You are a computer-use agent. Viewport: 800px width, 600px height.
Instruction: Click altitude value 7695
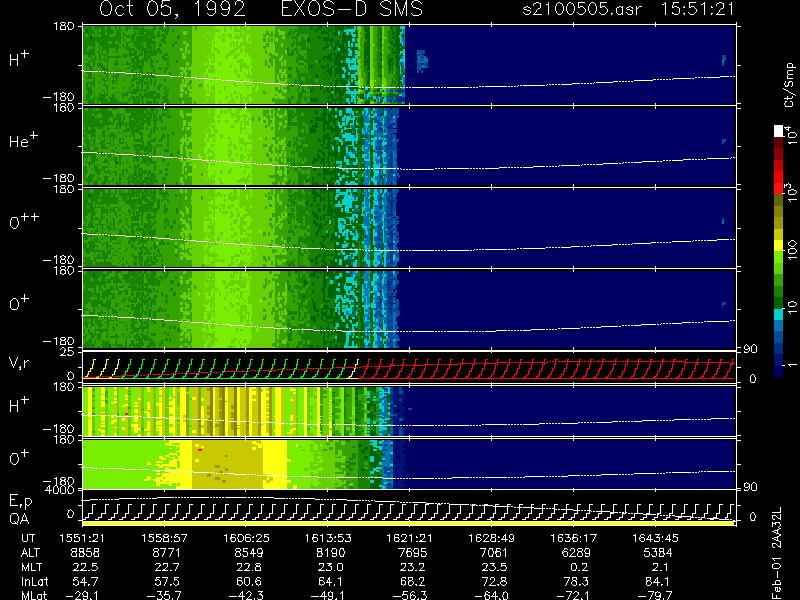tap(412, 553)
